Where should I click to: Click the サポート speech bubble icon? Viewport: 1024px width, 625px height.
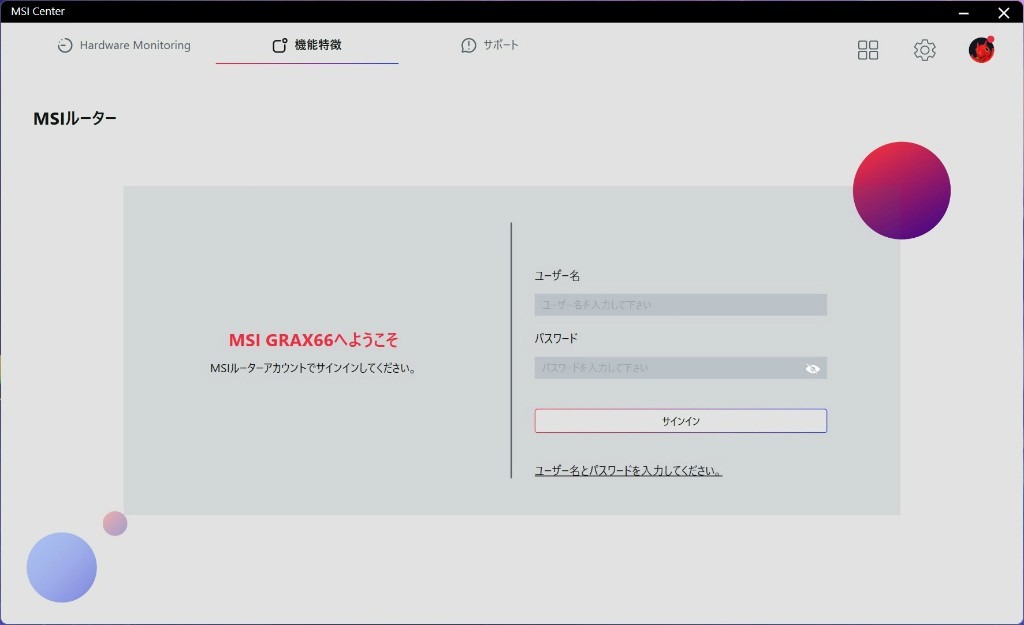(x=468, y=46)
